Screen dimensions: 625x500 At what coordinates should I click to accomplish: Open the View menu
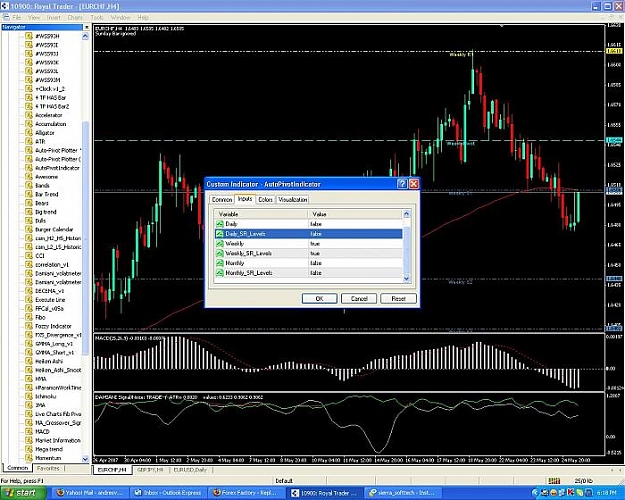tap(34, 18)
